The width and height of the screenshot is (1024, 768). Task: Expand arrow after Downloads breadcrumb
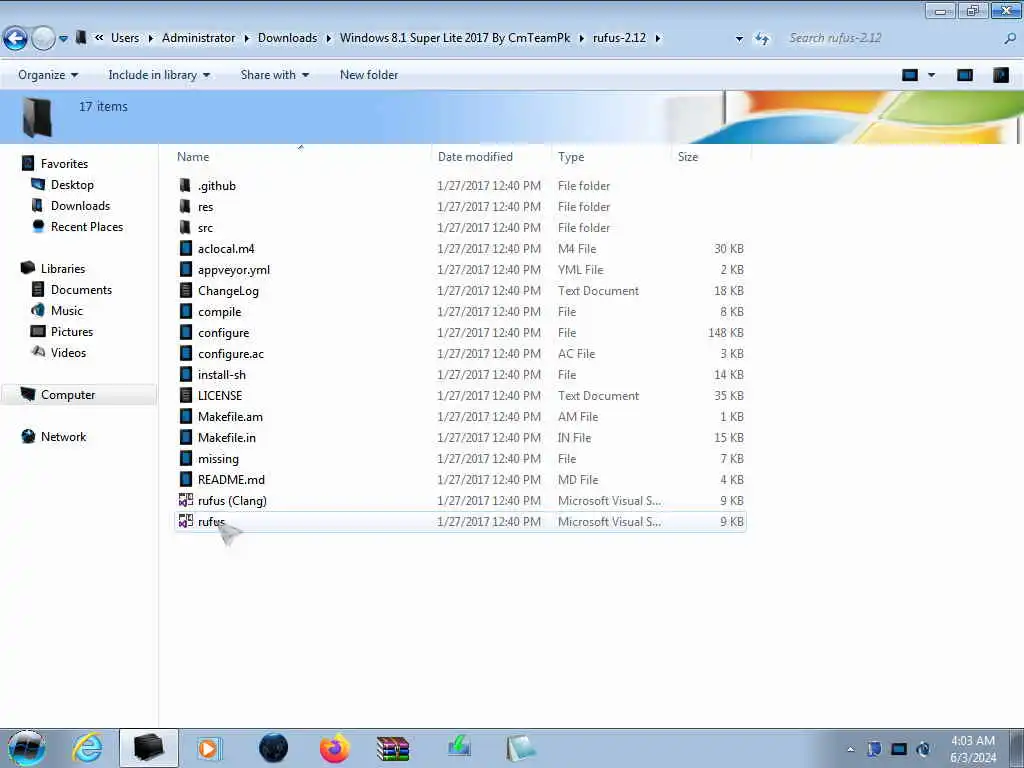328,39
